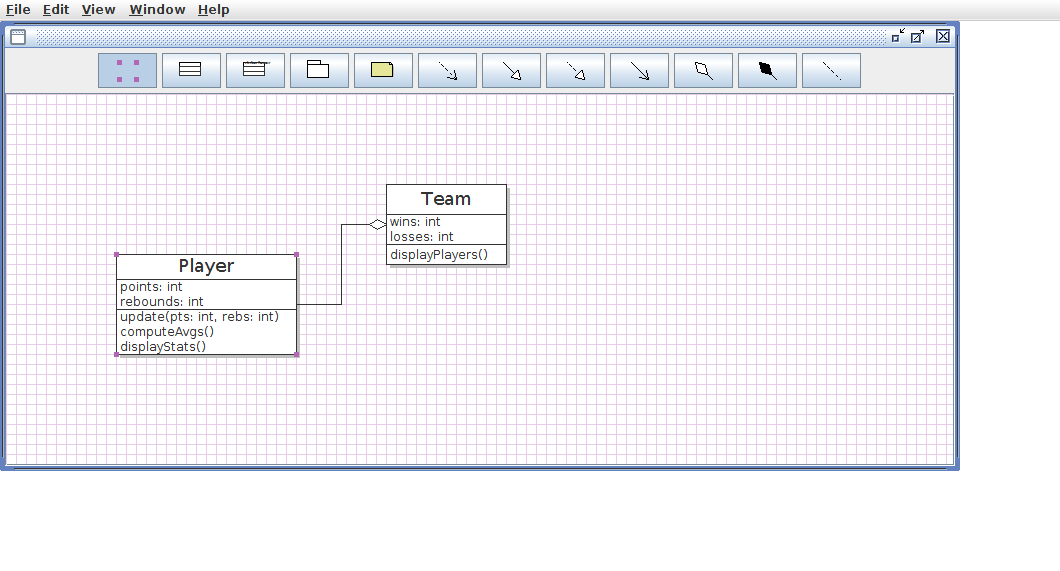
Task: Pick the dashed Dependency arrow tool
Action: 448,70
